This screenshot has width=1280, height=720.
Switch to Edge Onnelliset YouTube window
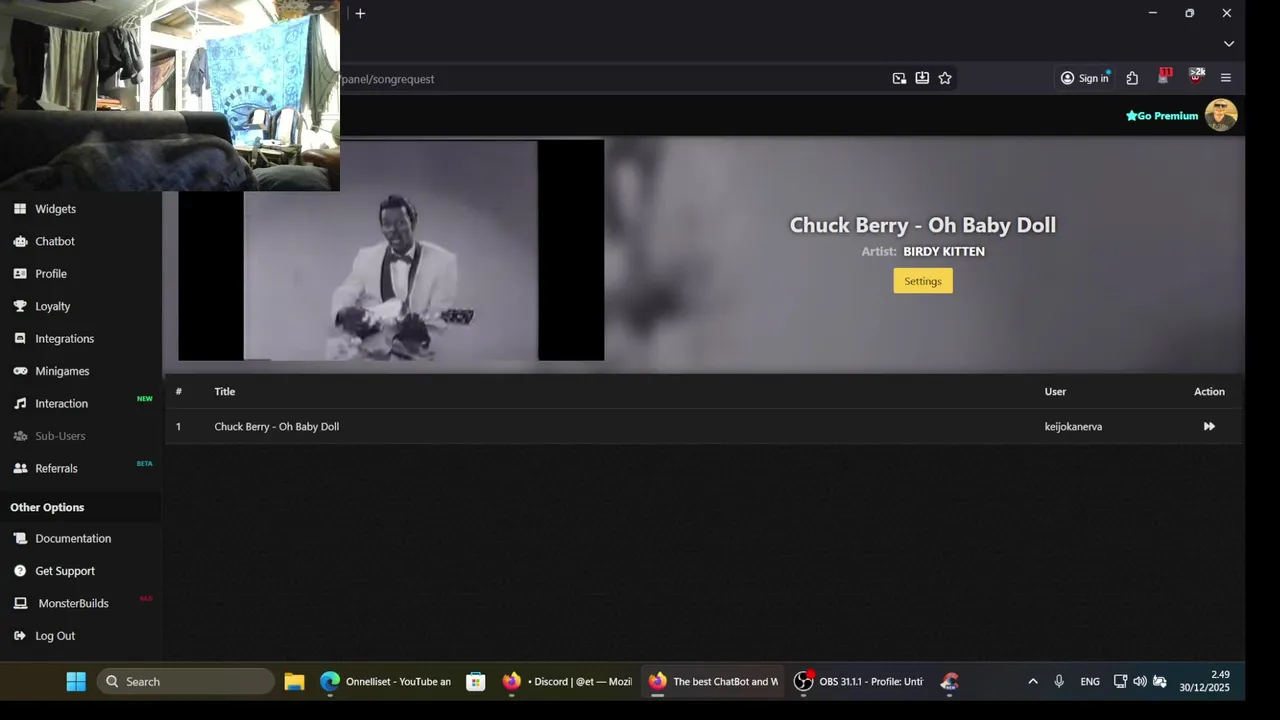coord(386,682)
